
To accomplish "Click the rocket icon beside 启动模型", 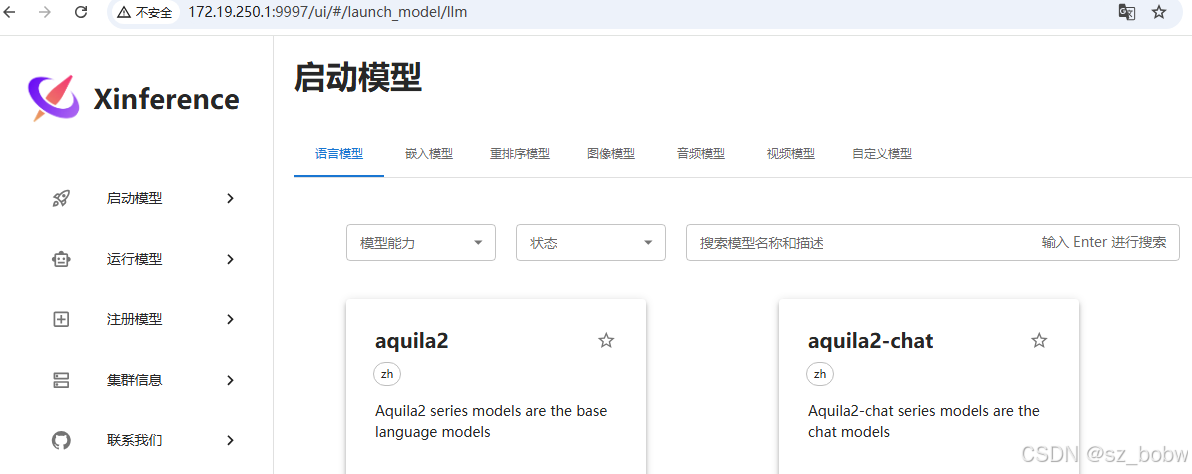I will [61, 199].
